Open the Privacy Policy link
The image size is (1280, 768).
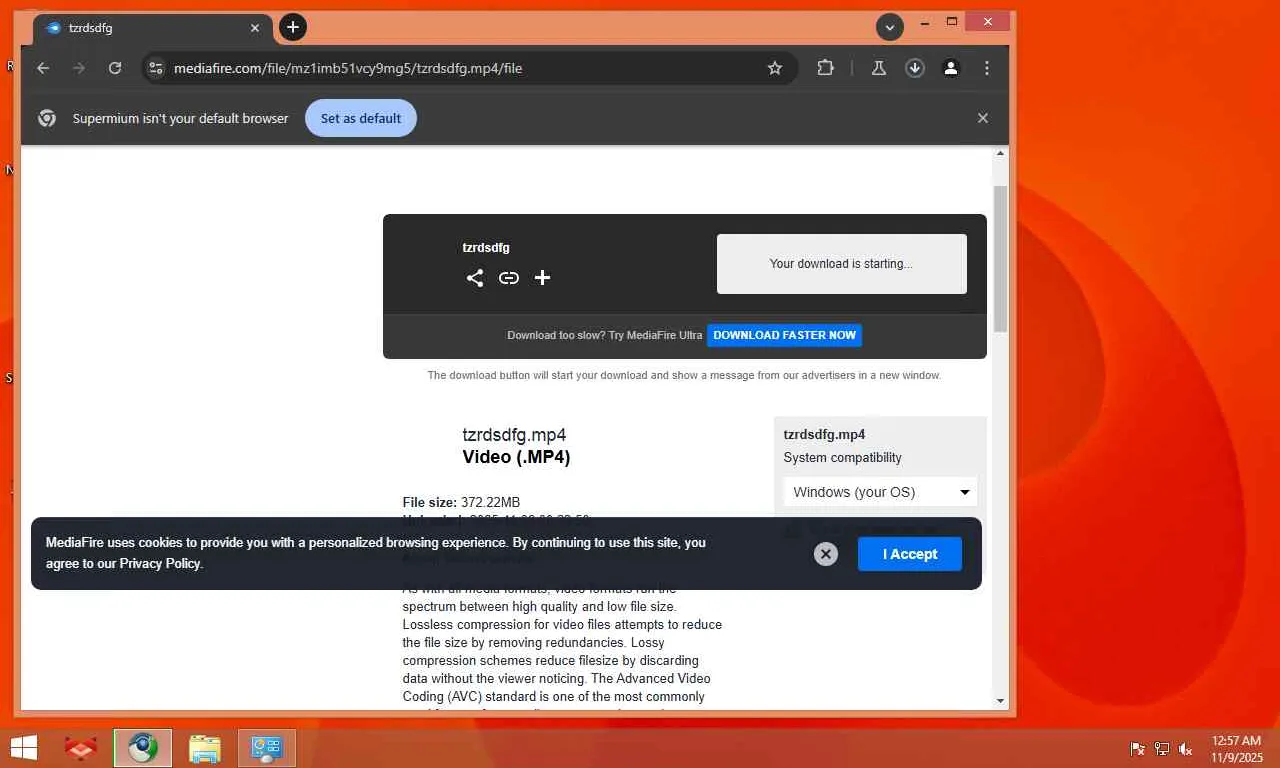[160, 564]
